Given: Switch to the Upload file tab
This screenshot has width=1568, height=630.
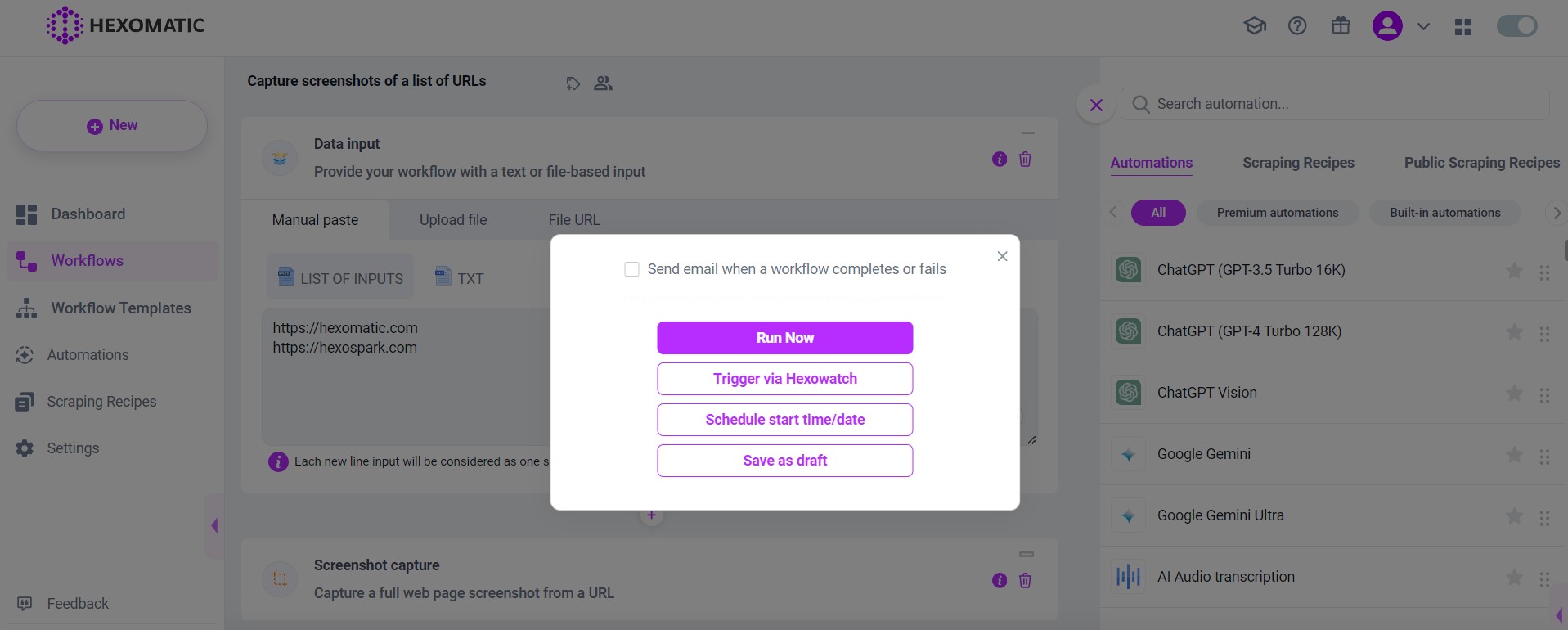Looking at the screenshot, I should [x=453, y=219].
